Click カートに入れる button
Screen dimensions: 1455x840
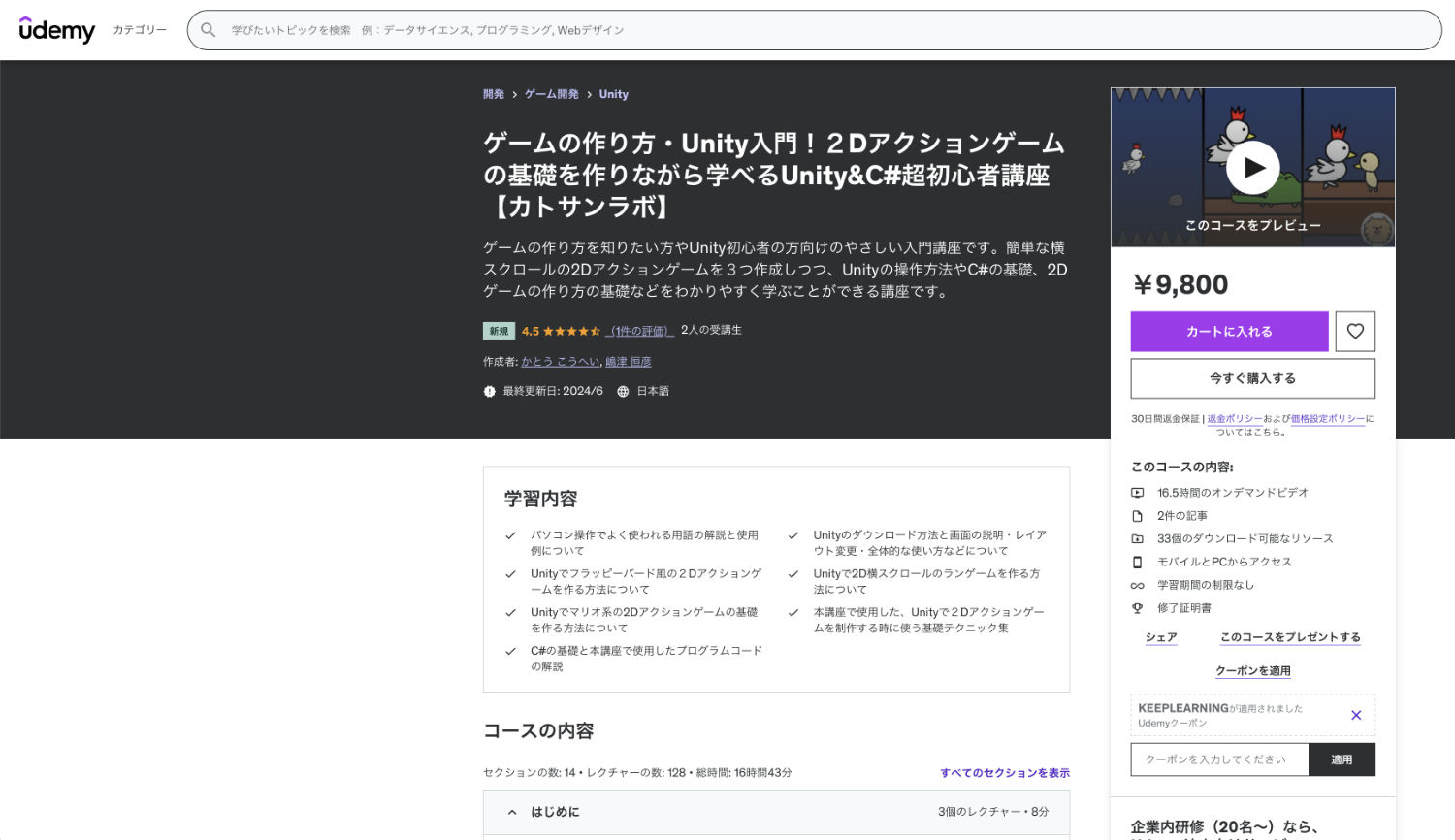[x=1229, y=332]
